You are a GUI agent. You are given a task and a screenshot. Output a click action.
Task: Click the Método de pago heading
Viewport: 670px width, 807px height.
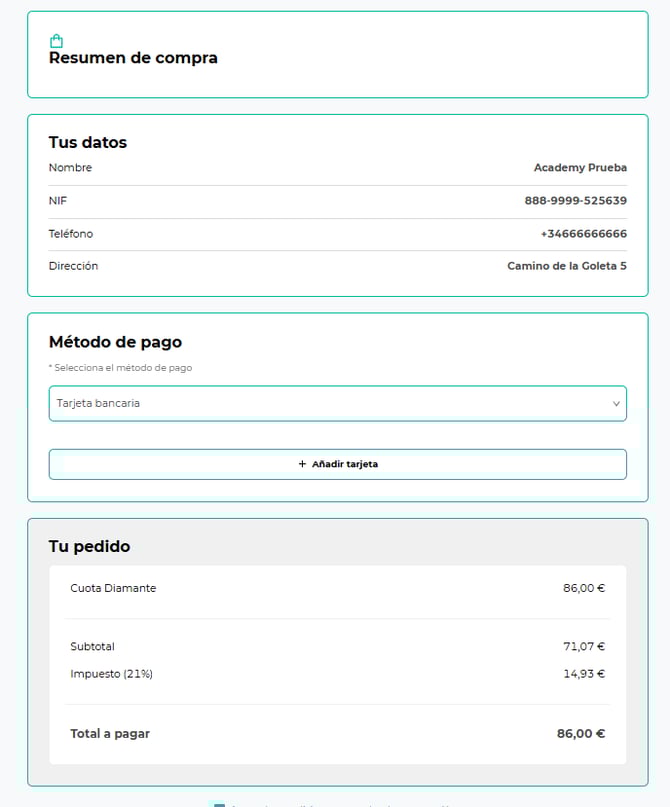point(115,342)
